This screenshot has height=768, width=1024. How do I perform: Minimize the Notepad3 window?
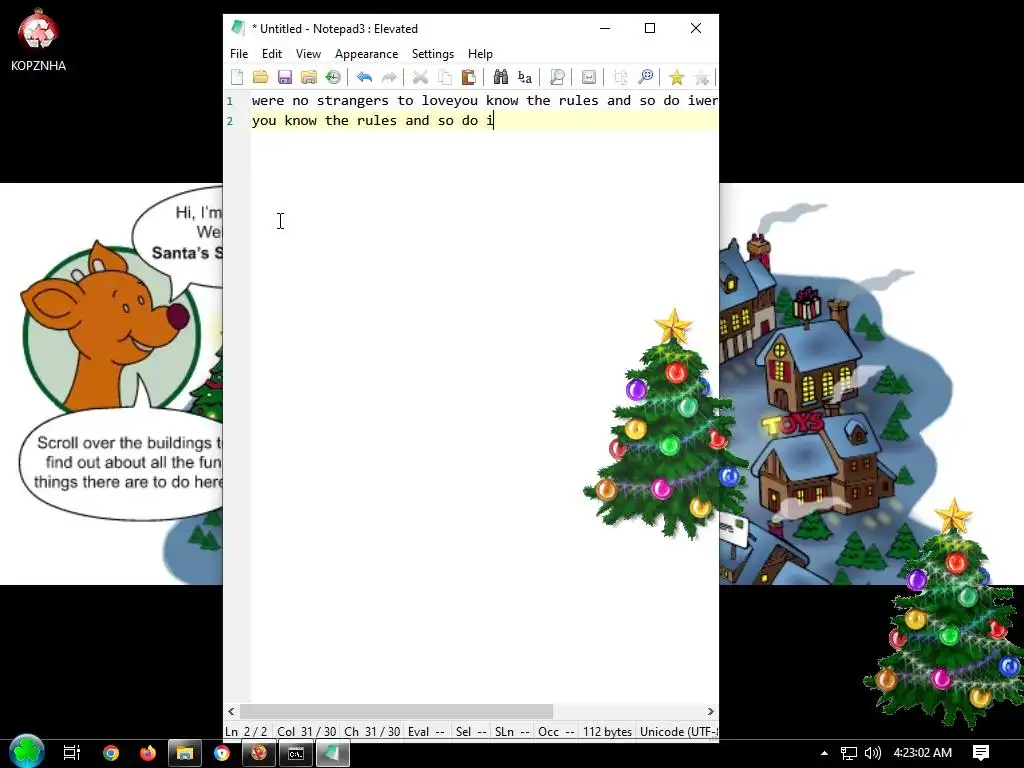pos(605,28)
